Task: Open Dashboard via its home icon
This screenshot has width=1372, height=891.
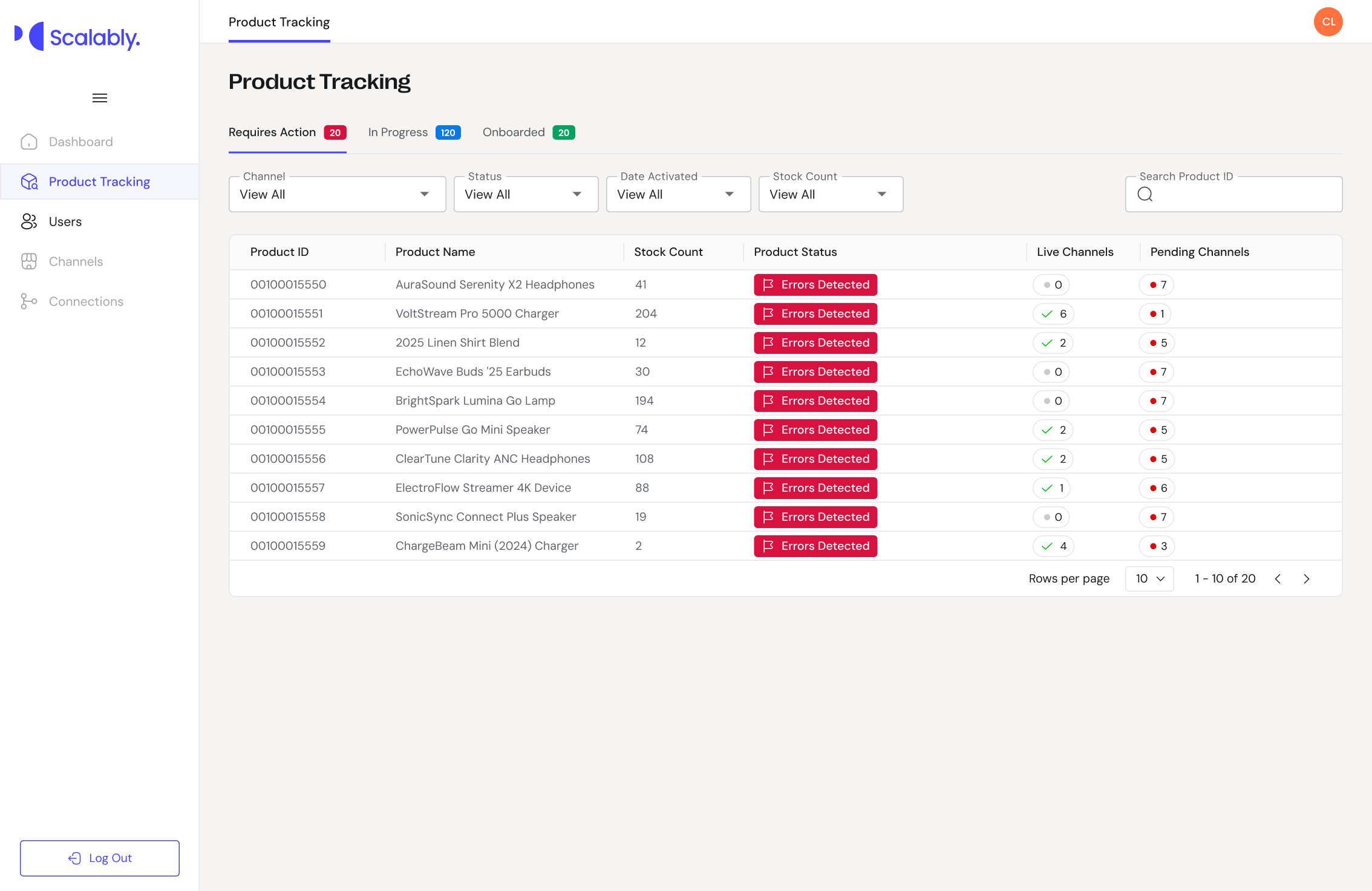Action: pos(29,142)
